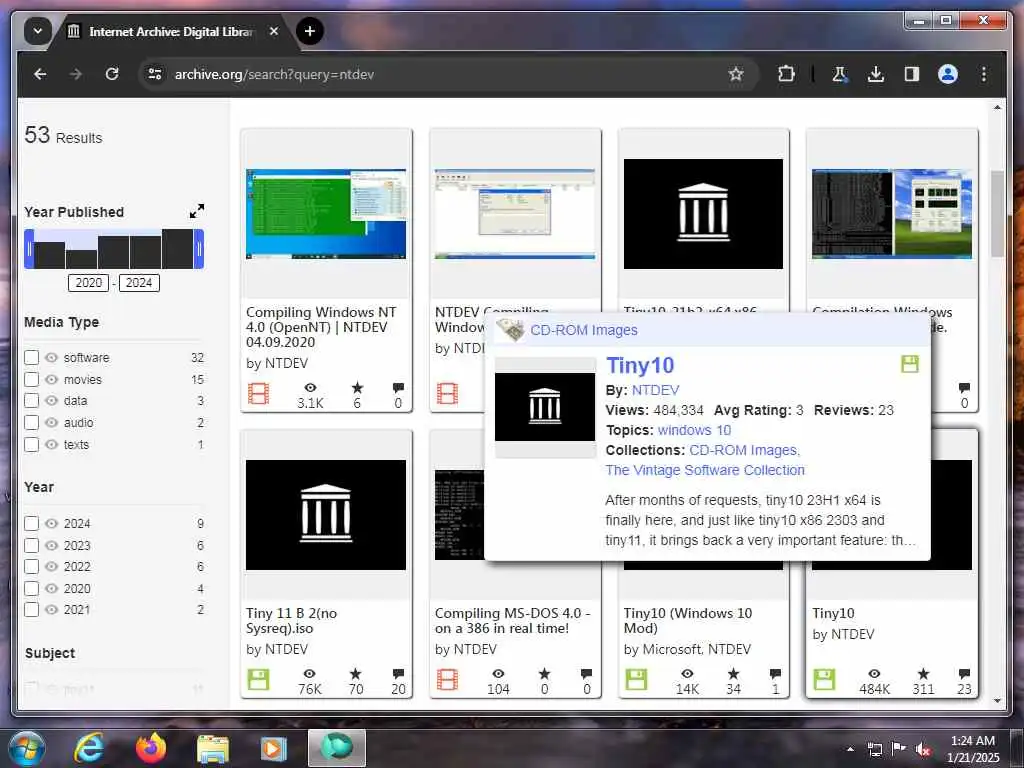Open Tiny10 (Windows 10 Mod) title
The image size is (1024, 768).
pyautogui.click(x=688, y=620)
